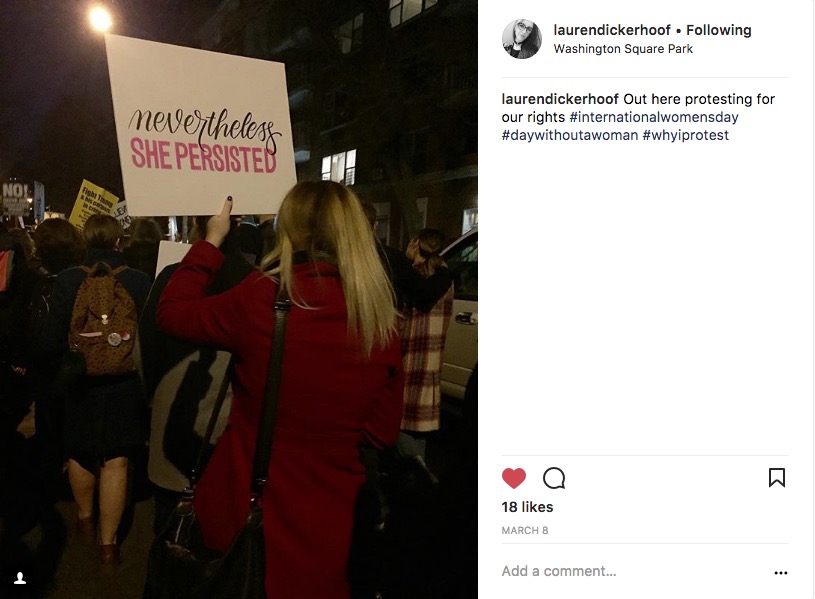The width and height of the screenshot is (815, 599).
Task: Open the March 8 post date link
Action: click(524, 530)
